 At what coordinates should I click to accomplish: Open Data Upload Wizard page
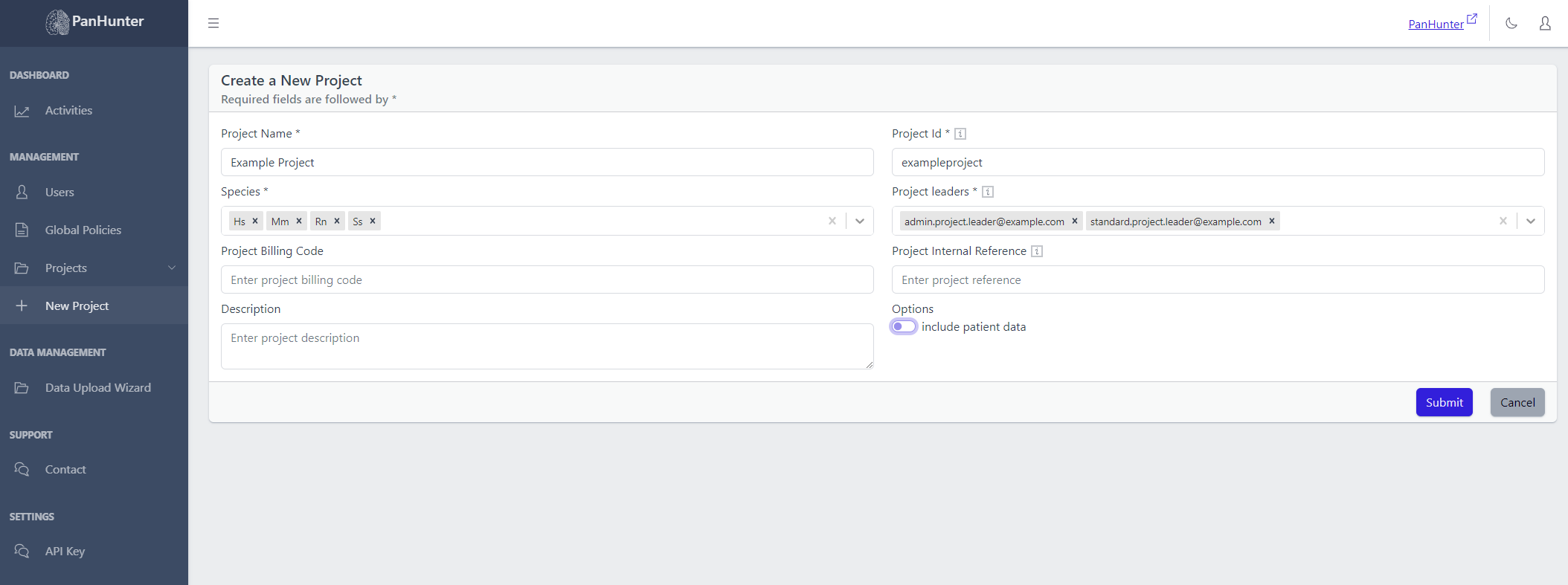(97, 388)
